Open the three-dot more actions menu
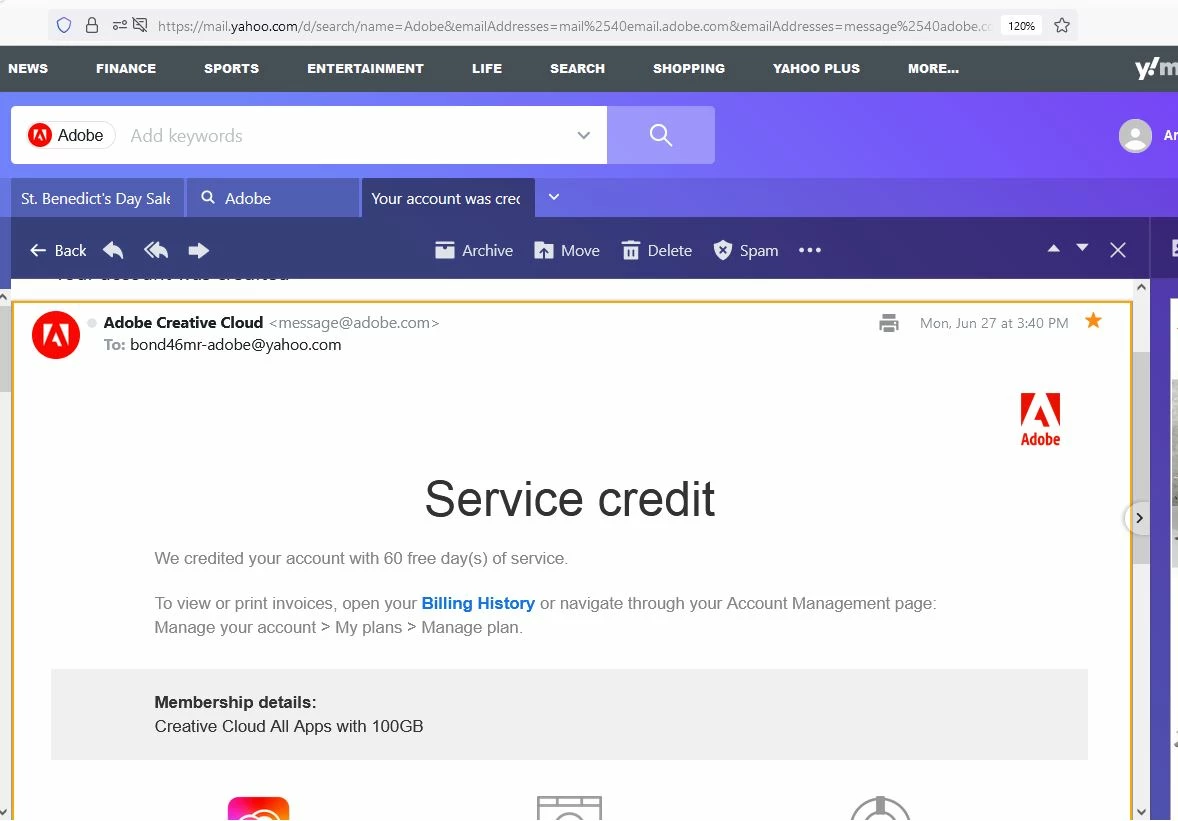Screen dimensions: 1178x821 (809, 250)
